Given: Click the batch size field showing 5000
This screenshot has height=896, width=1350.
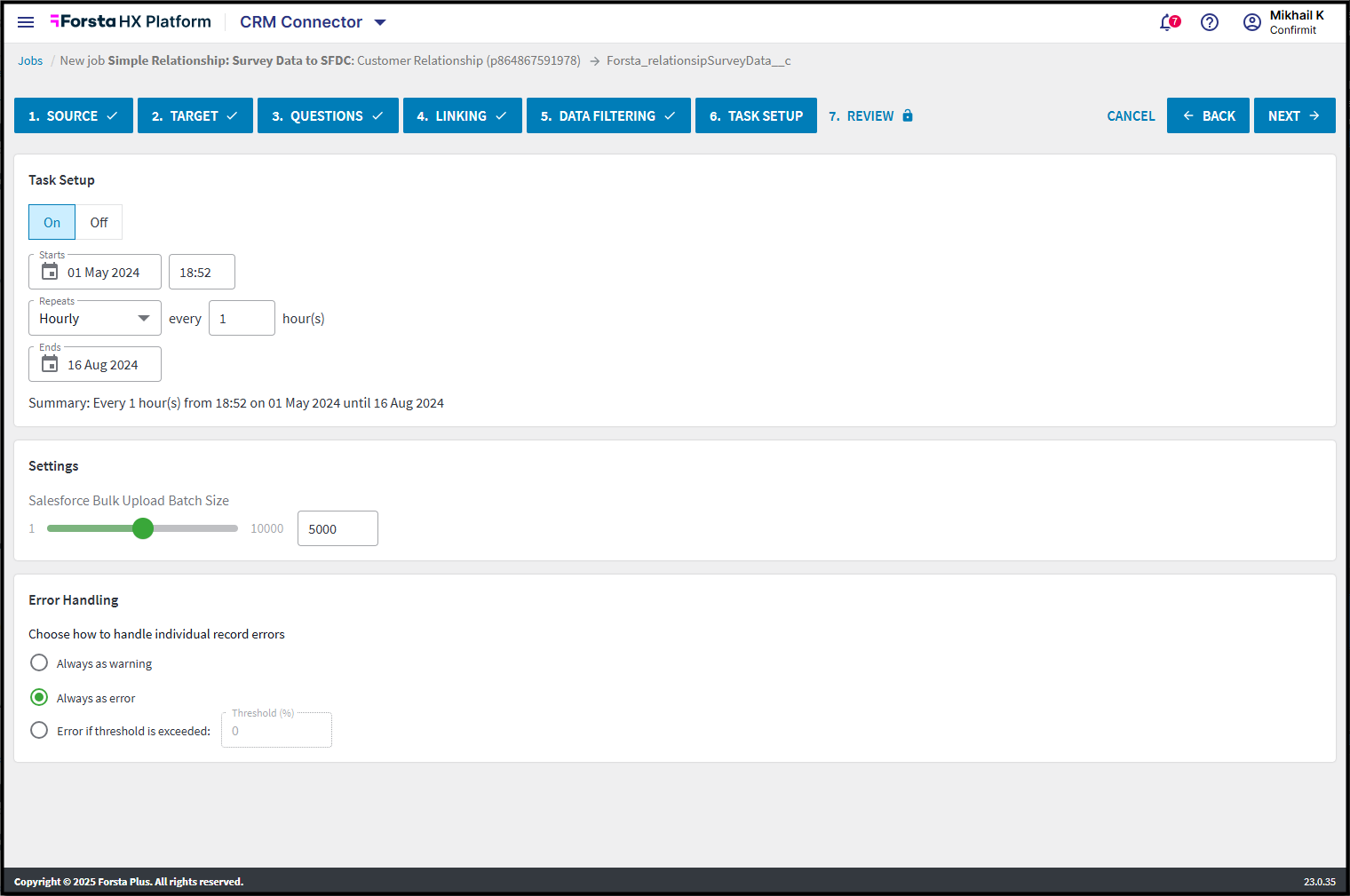Looking at the screenshot, I should pyautogui.click(x=337, y=528).
